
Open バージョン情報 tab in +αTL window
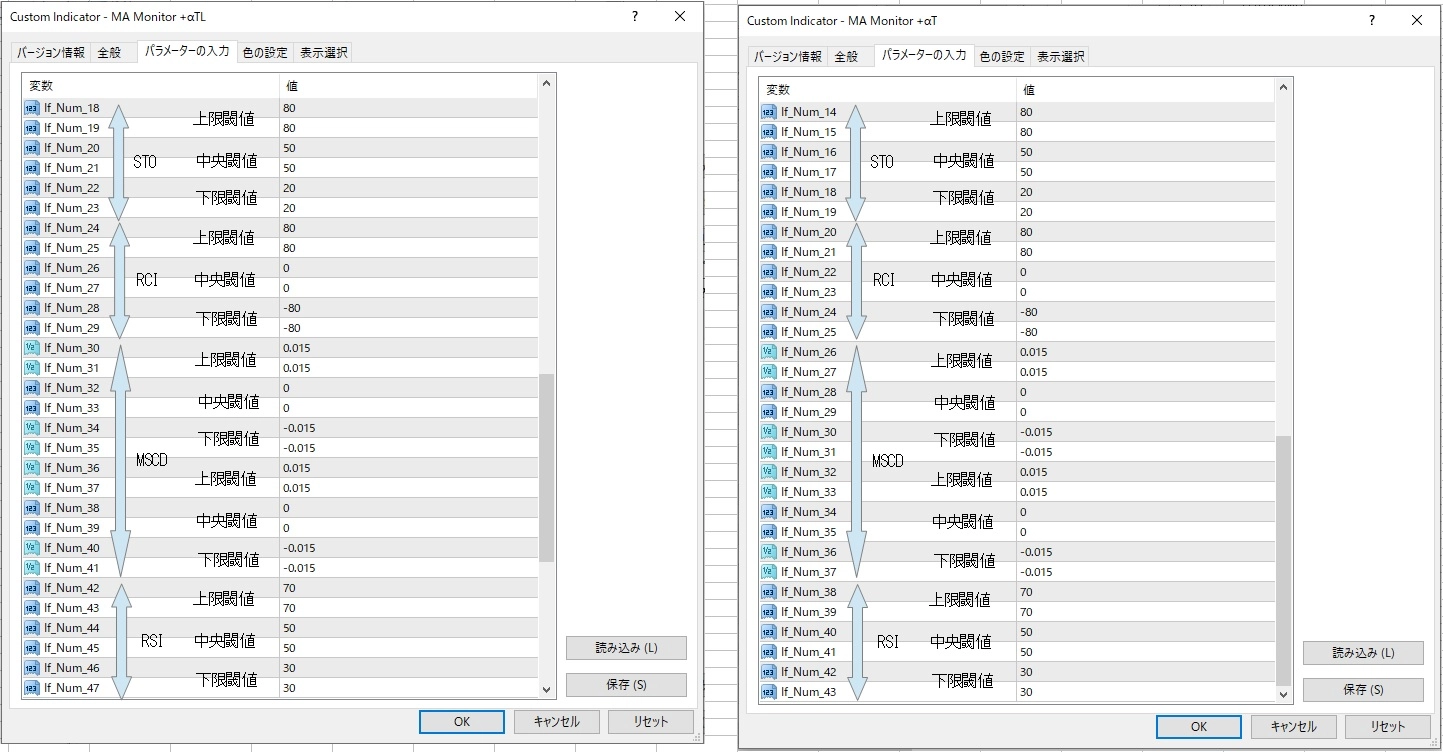[x=51, y=53]
